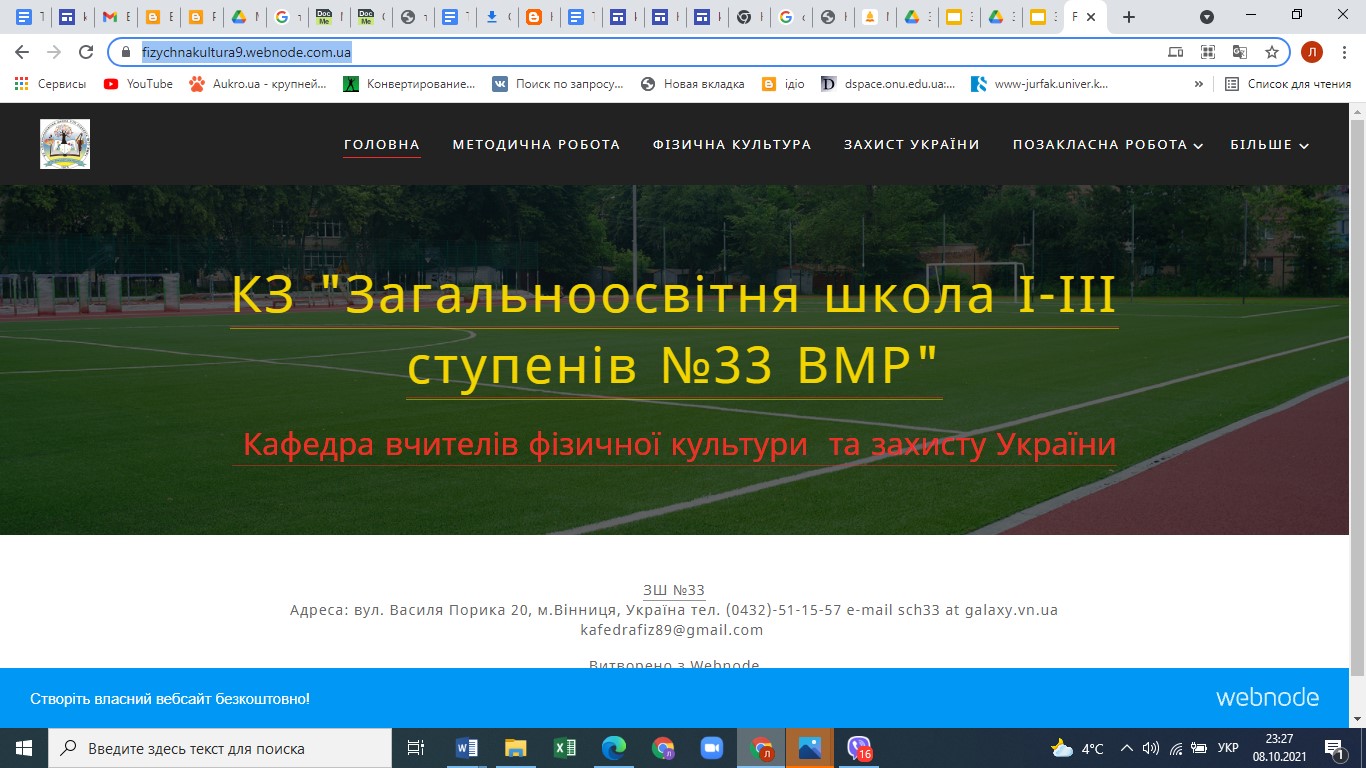The height and width of the screenshot is (768, 1366).
Task: Open the YouTube bookmark
Action: [x=138, y=84]
